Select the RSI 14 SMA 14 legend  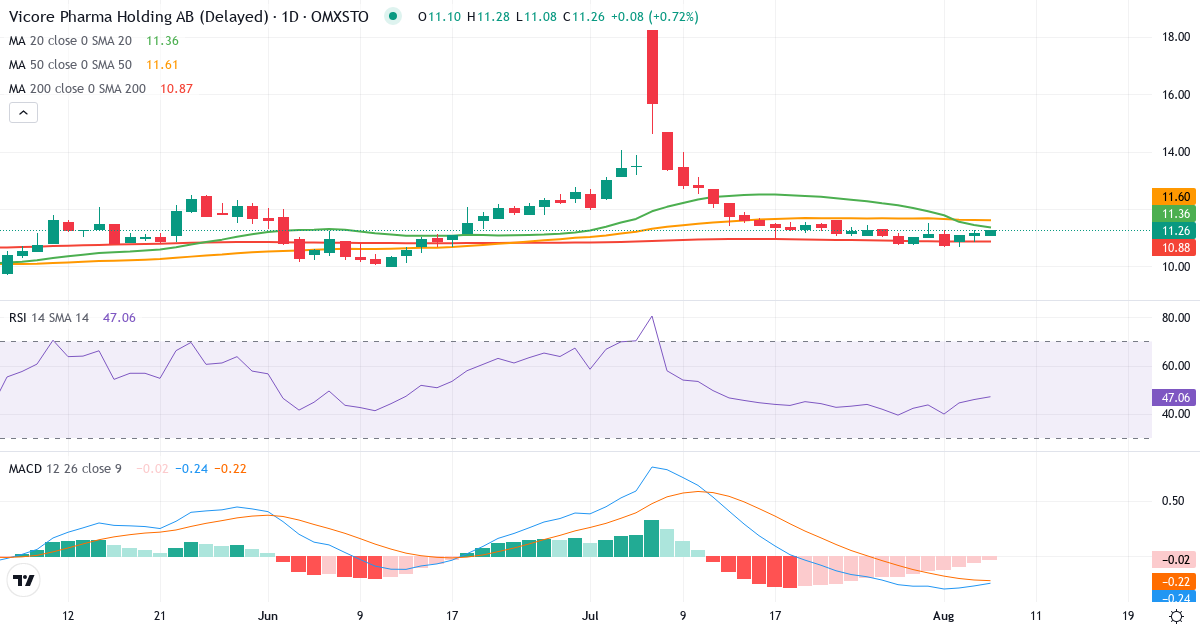(x=49, y=317)
